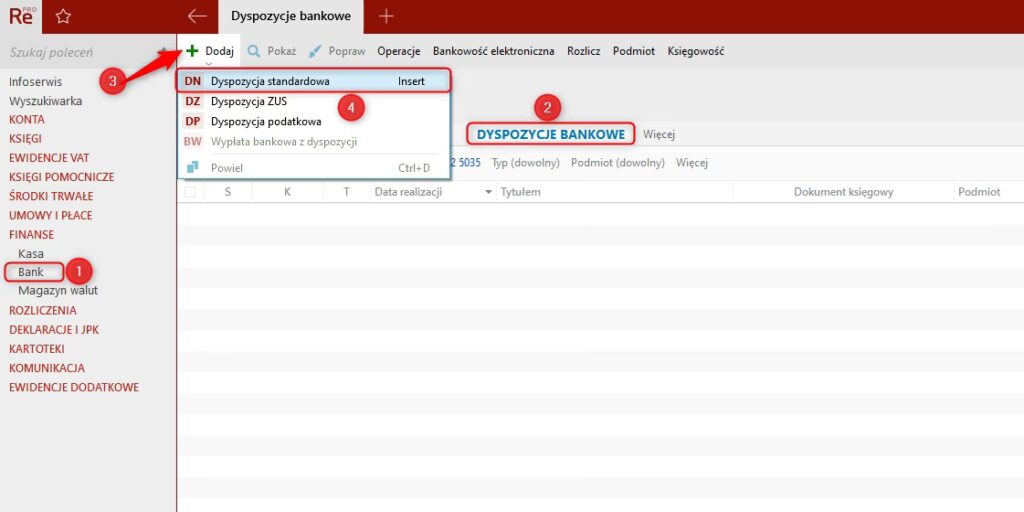The width and height of the screenshot is (1024, 512).
Task: Switch to the DYSPOZYCJE BANKOWE tab
Action: pos(551,134)
